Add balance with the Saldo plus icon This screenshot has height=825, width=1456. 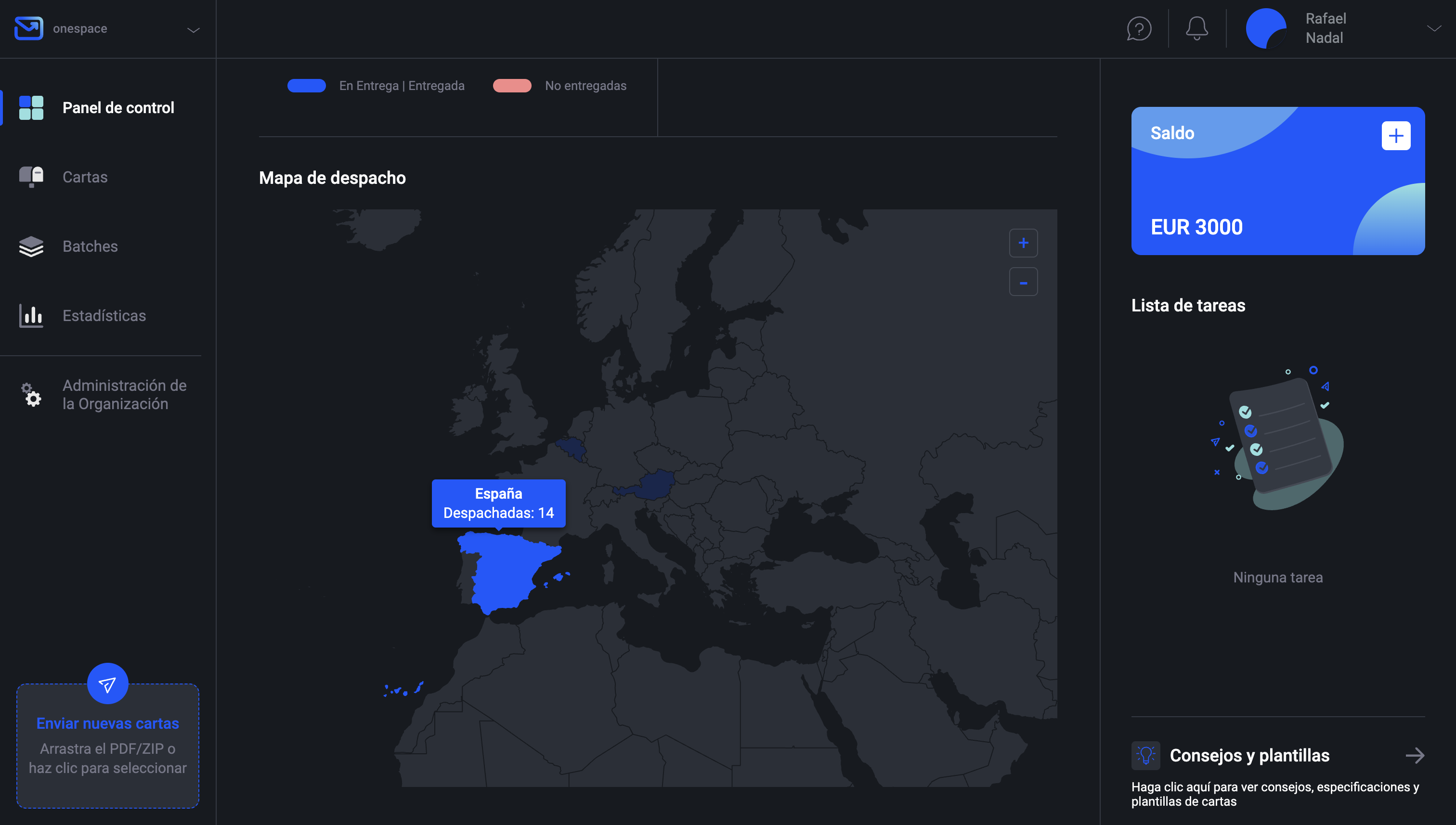click(x=1395, y=136)
